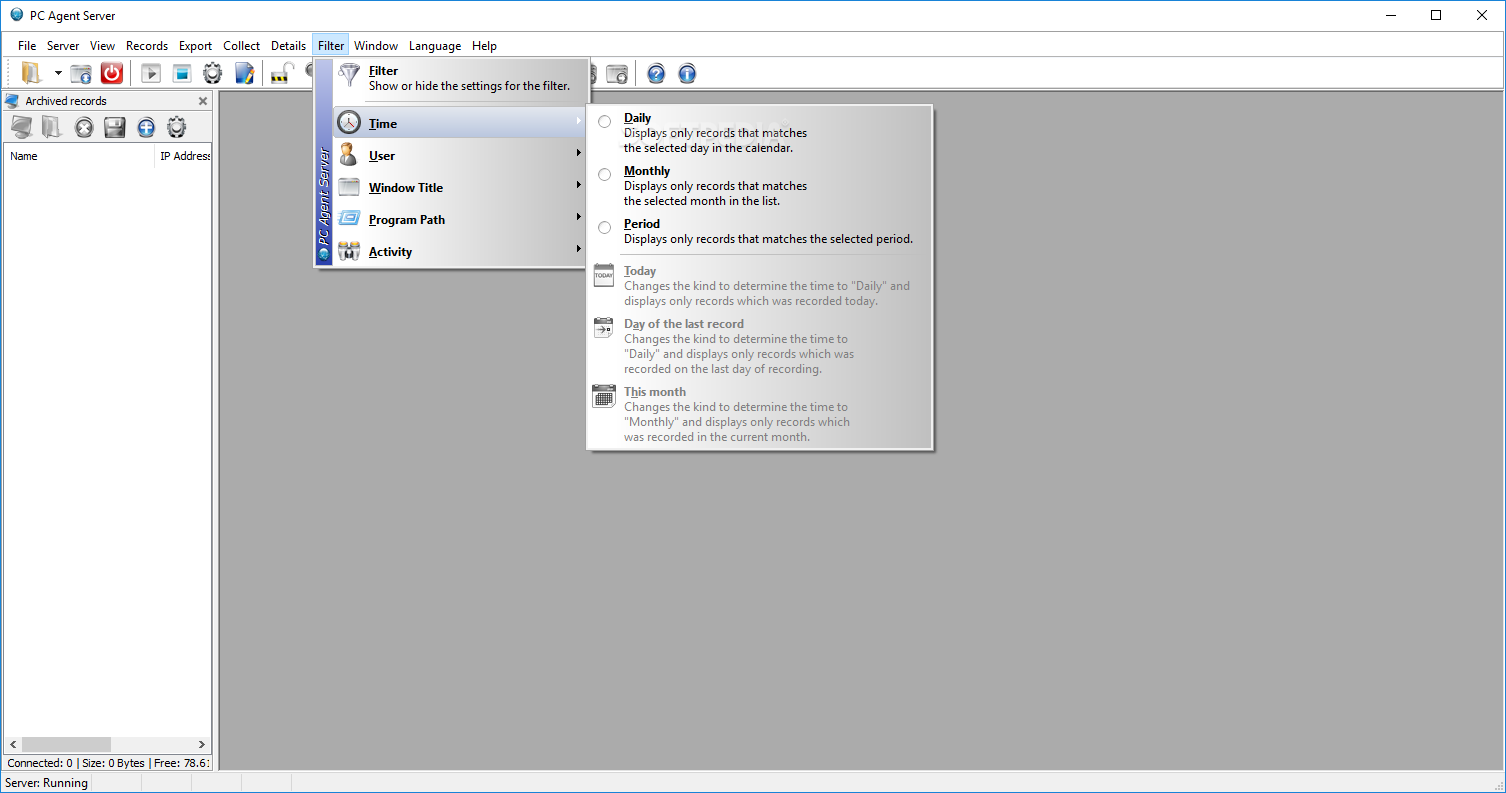This screenshot has width=1506, height=793.
Task: Click the PC Agent Server title bar icon
Action: pyautogui.click(x=17, y=15)
